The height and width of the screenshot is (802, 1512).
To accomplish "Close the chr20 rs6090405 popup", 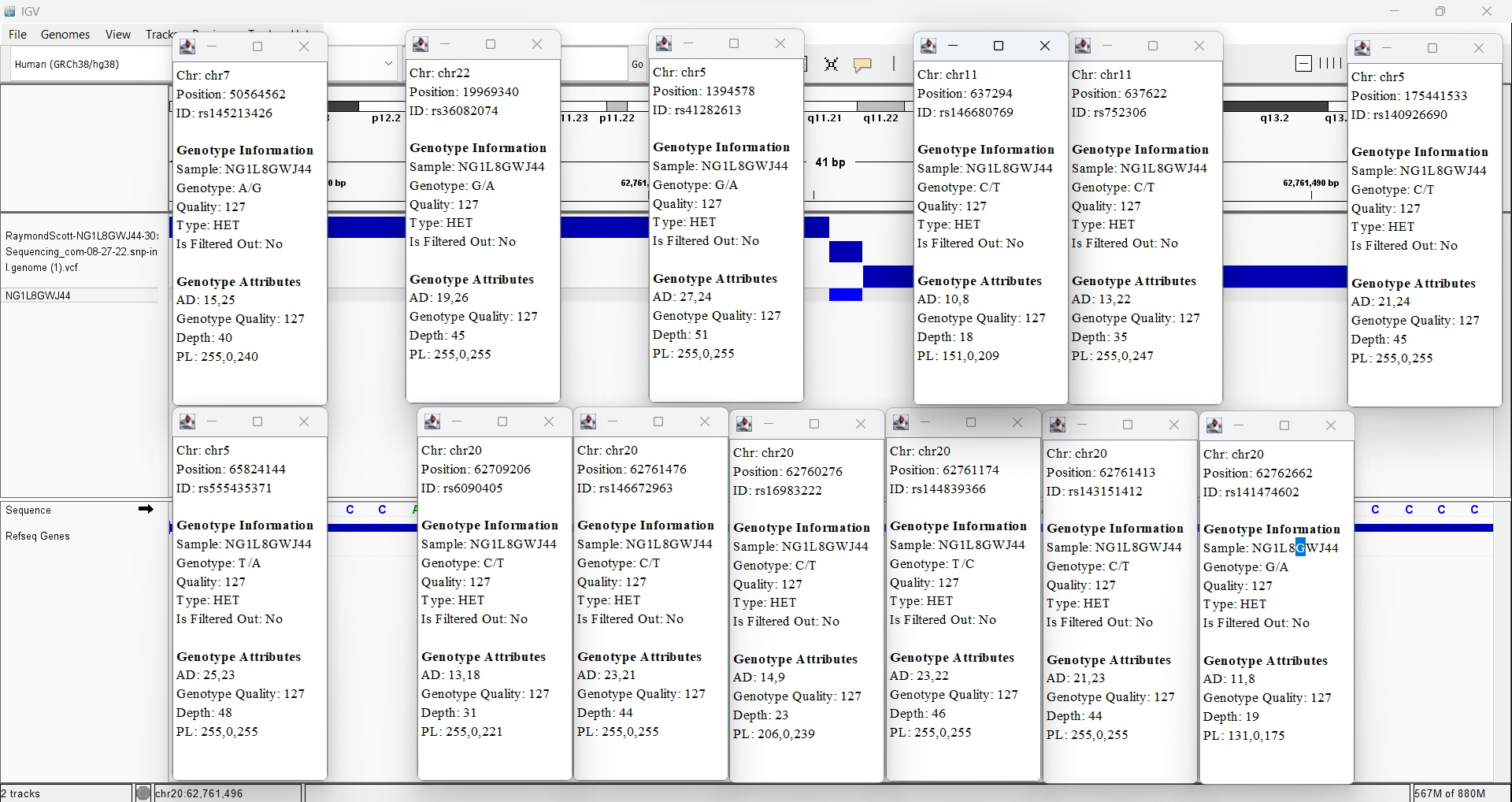I will tap(549, 421).
